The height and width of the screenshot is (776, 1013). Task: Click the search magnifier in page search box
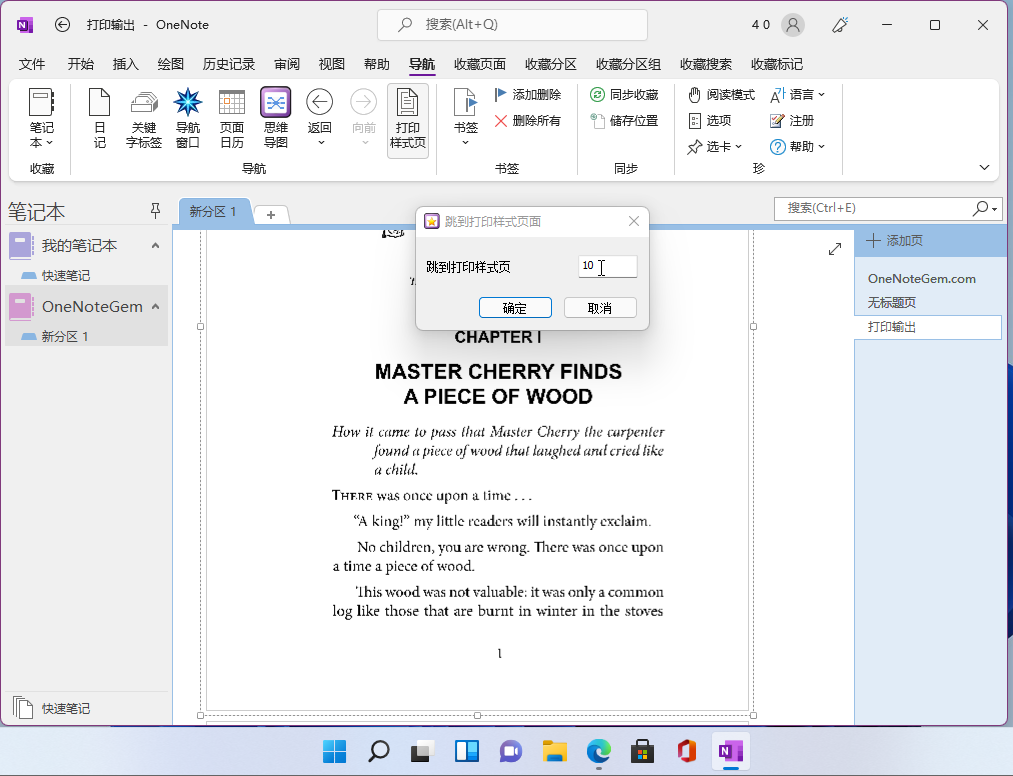981,208
